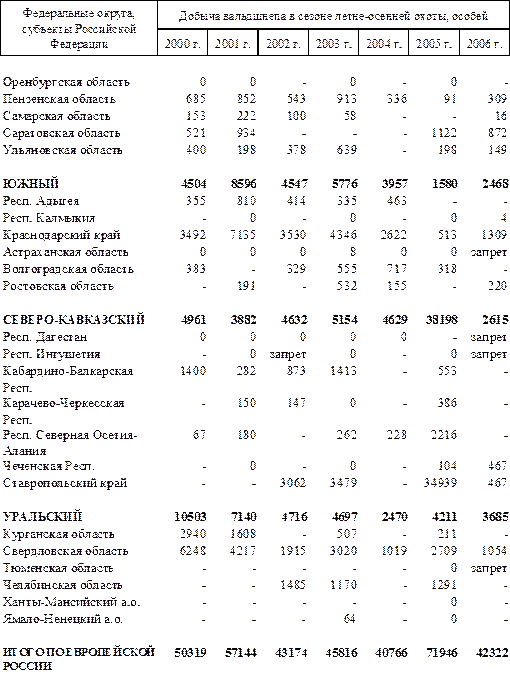Select value 2940 in Курганская область row
Viewport: 510px width, 679px height.
coord(193,534)
